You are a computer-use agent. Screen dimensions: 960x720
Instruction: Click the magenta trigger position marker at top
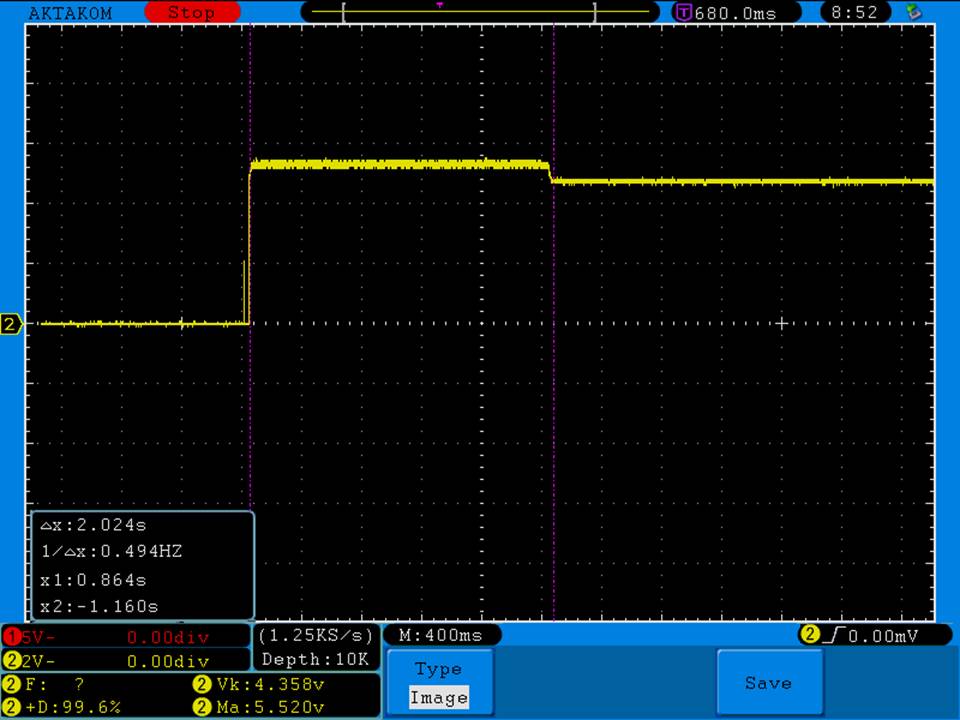click(x=439, y=5)
